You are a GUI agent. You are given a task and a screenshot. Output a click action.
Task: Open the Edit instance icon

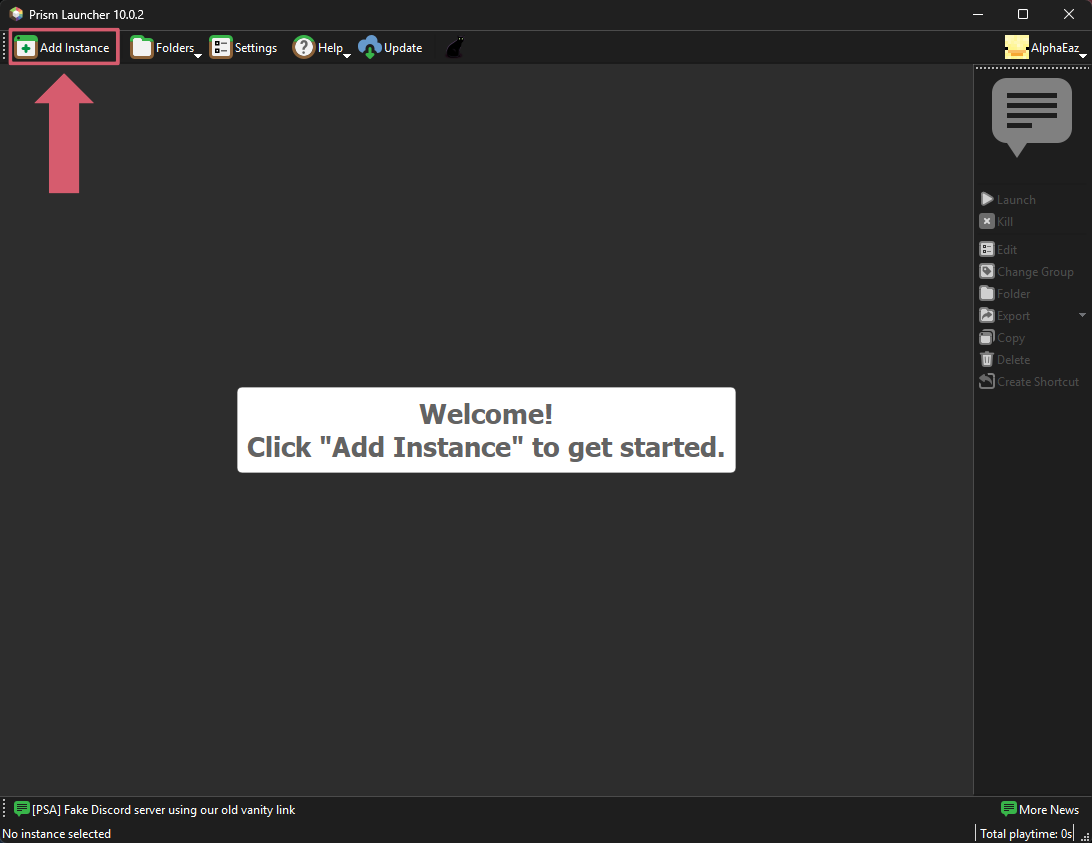[x=986, y=249]
